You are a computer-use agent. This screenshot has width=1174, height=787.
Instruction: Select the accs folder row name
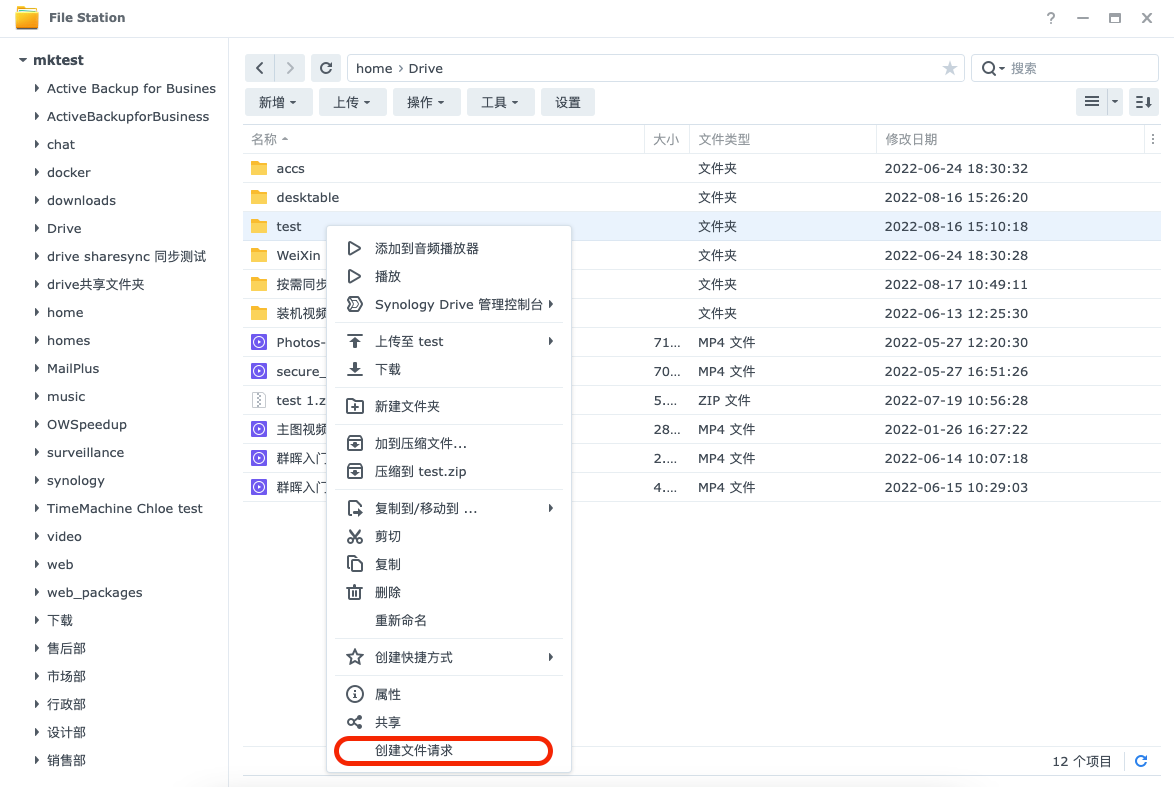tap(291, 168)
